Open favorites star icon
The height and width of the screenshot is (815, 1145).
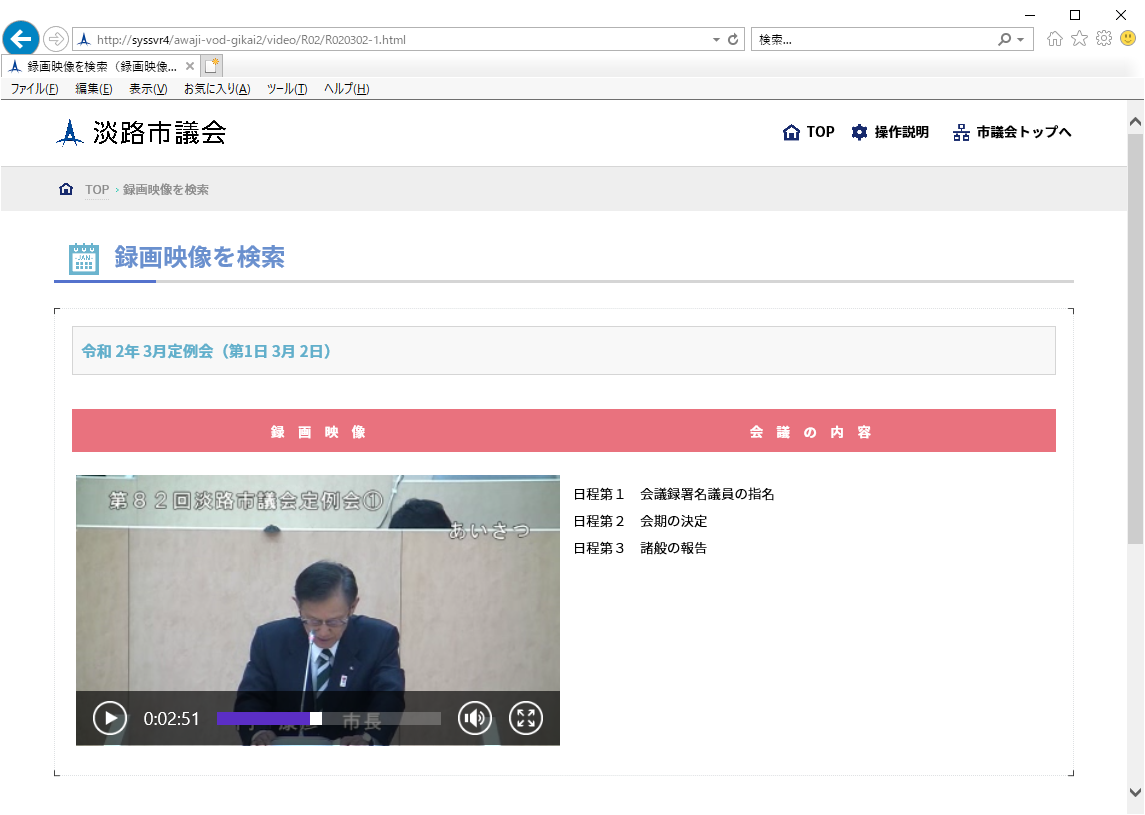point(1079,39)
